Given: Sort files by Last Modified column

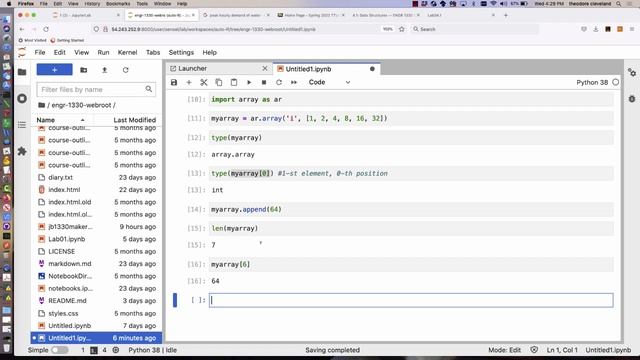Looking at the screenshot, I should pyautogui.click(x=127, y=120).
